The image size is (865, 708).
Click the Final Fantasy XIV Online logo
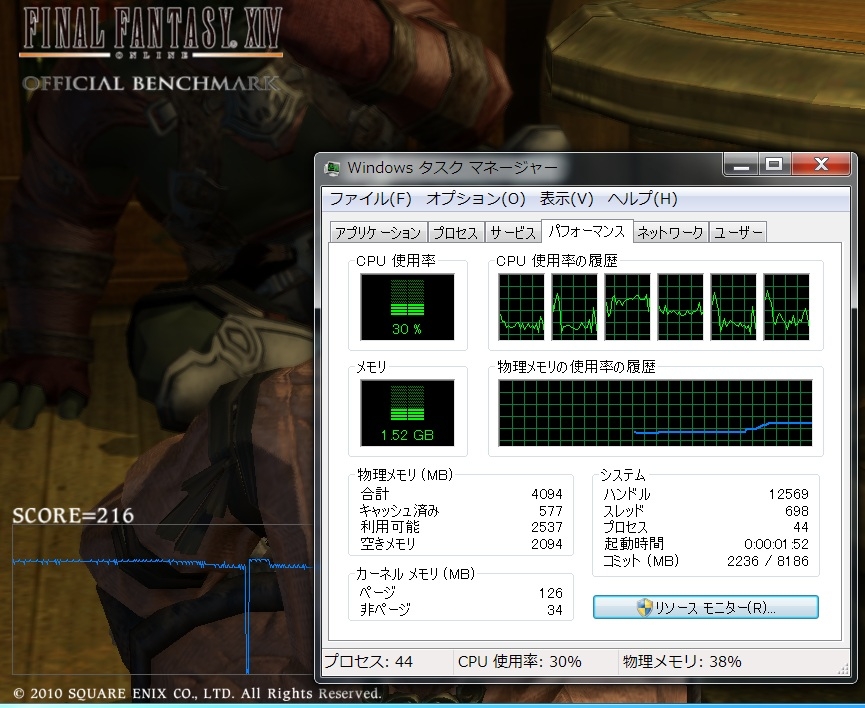coord(152,31)
